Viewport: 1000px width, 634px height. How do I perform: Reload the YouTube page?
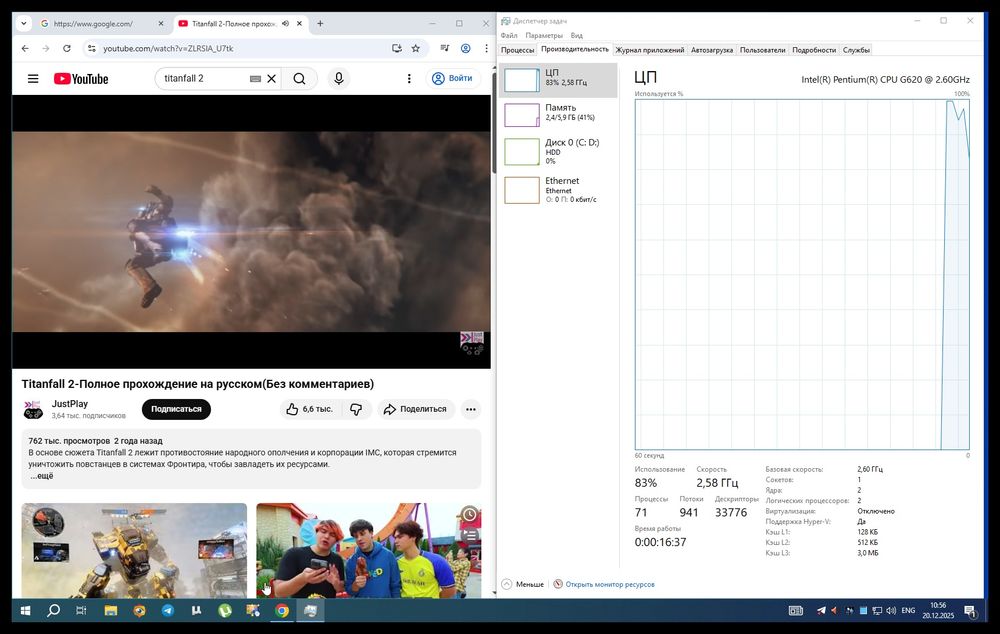coord(67,48)
